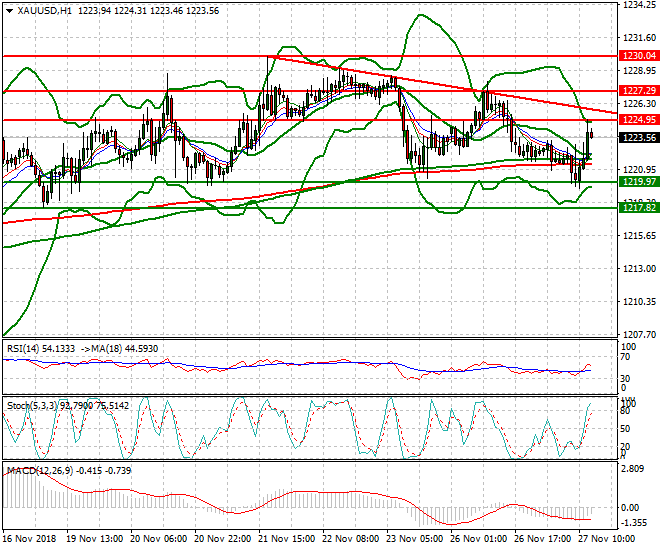Screen dimensions: 660x550
Task: Click the 1231.60 price scale value
Action: pos(639,38)
